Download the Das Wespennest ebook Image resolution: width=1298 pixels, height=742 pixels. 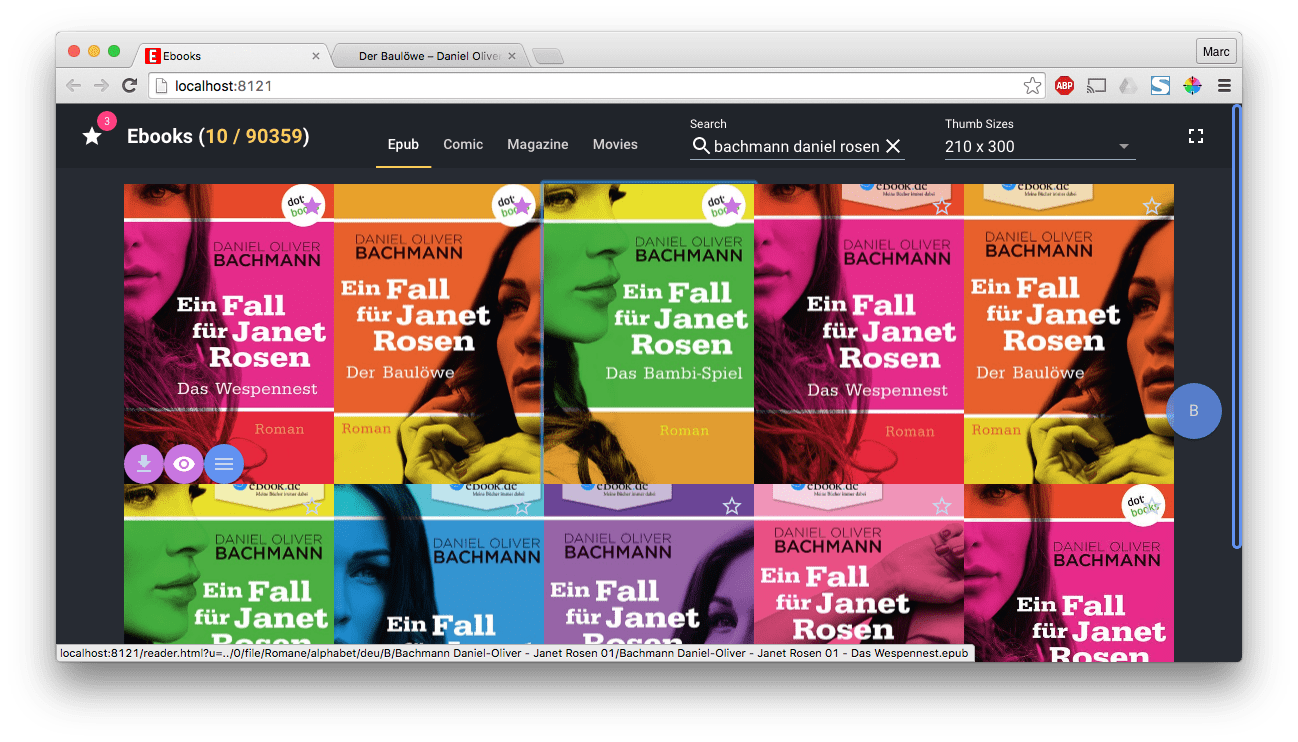point(144,464)
